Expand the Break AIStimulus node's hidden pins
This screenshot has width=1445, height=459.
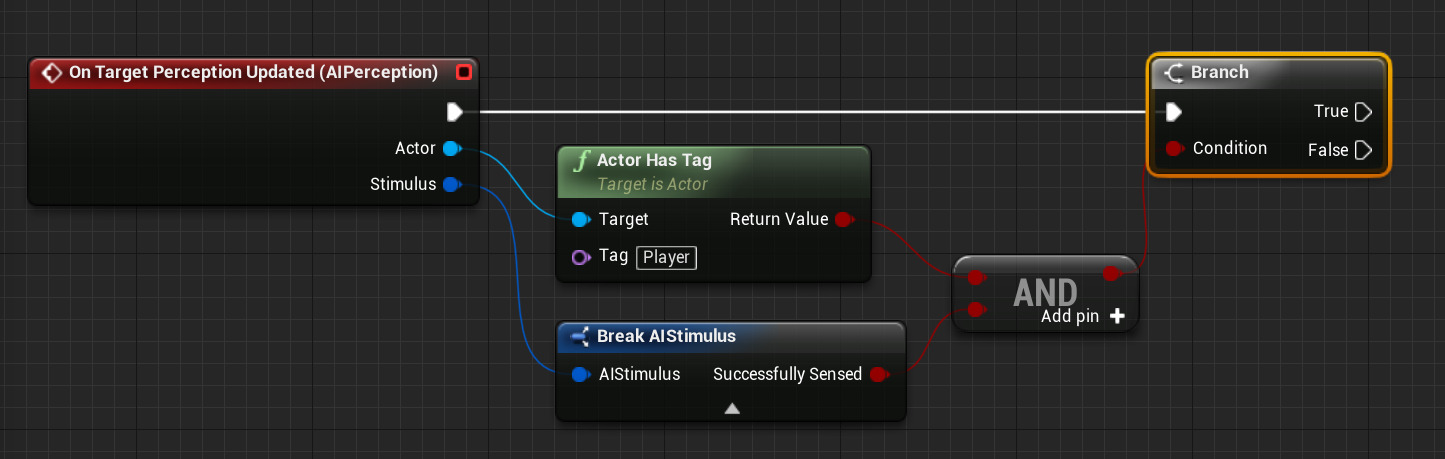pos(732,408)
